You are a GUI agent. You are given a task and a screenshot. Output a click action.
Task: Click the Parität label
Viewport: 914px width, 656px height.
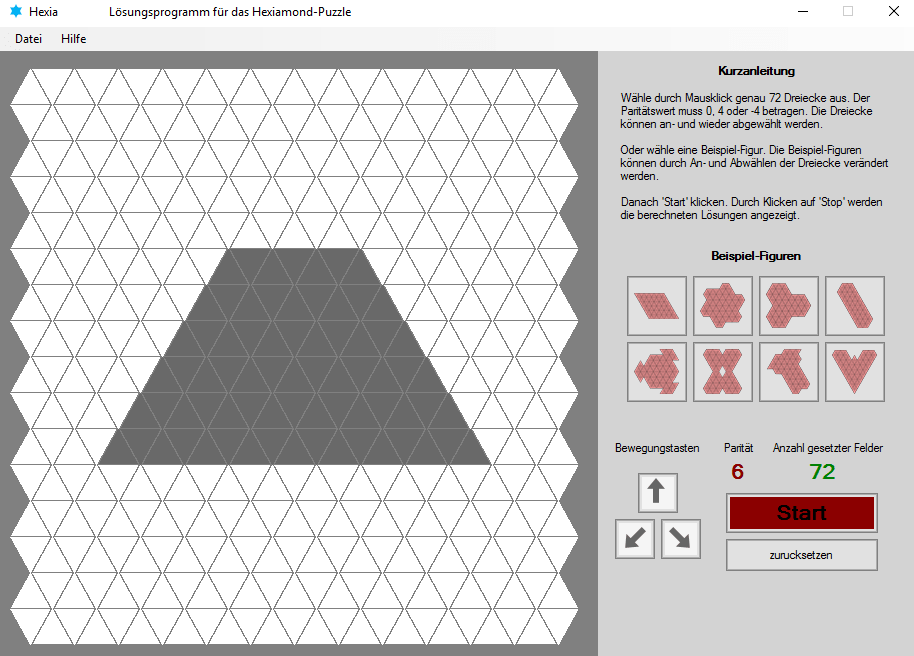point(738,448)
